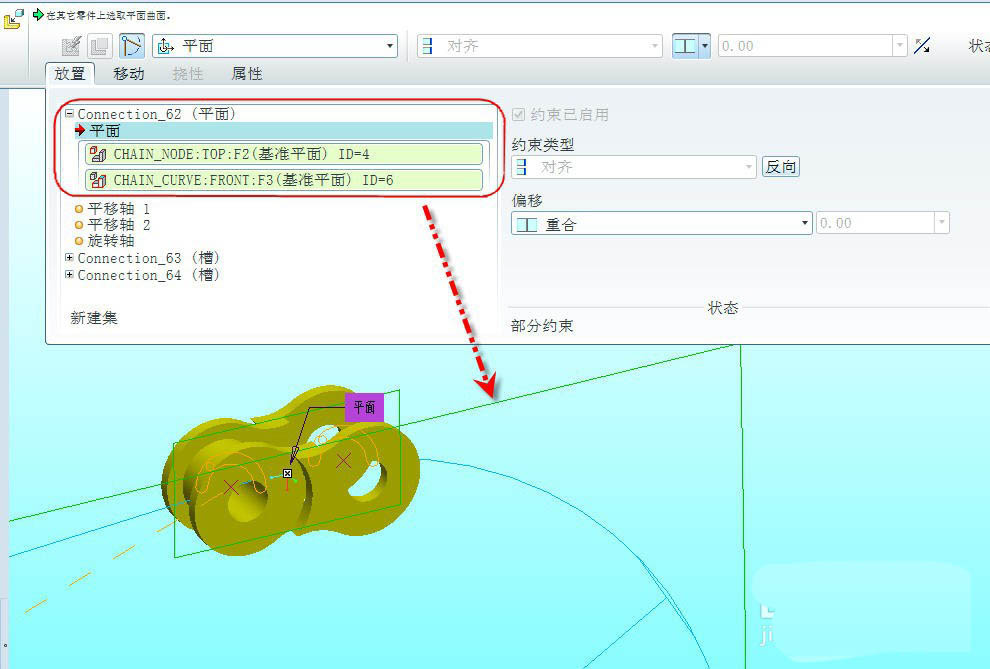Switch to the 移动 tab
This screenshot has height=669, width=990.
129,74
